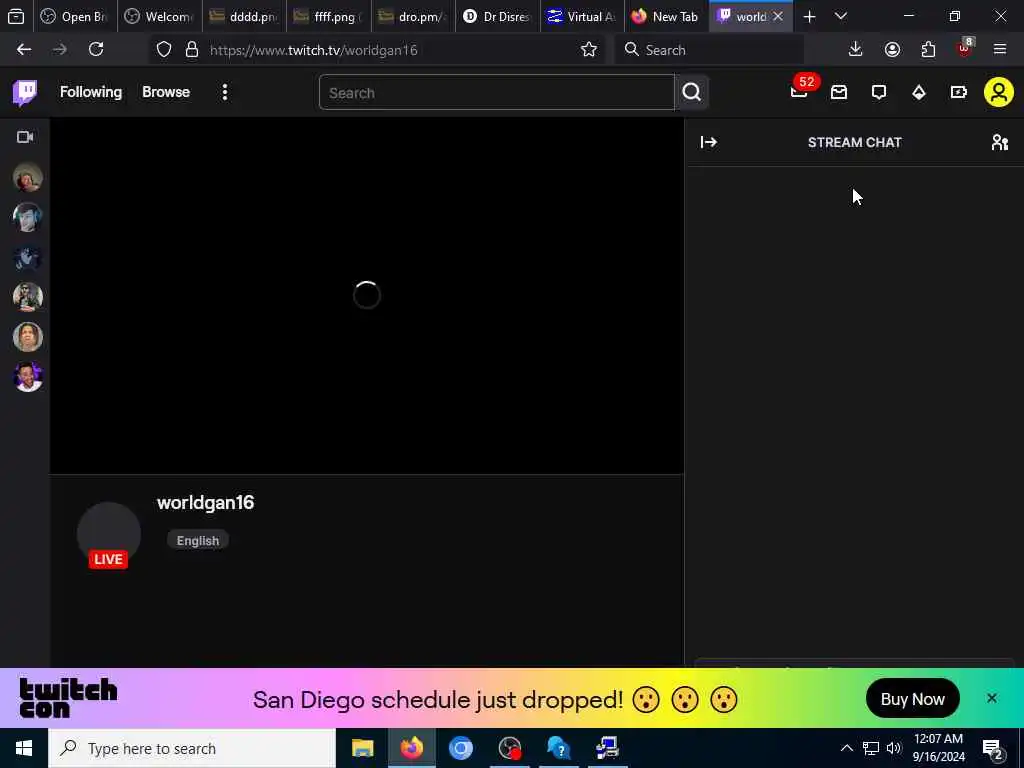Open the Firefox downloads panel

[856, 50]
